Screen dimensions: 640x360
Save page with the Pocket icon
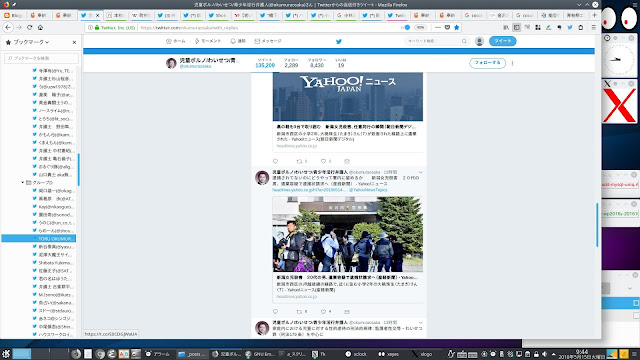pyautogui.click(x=447, y=27)
